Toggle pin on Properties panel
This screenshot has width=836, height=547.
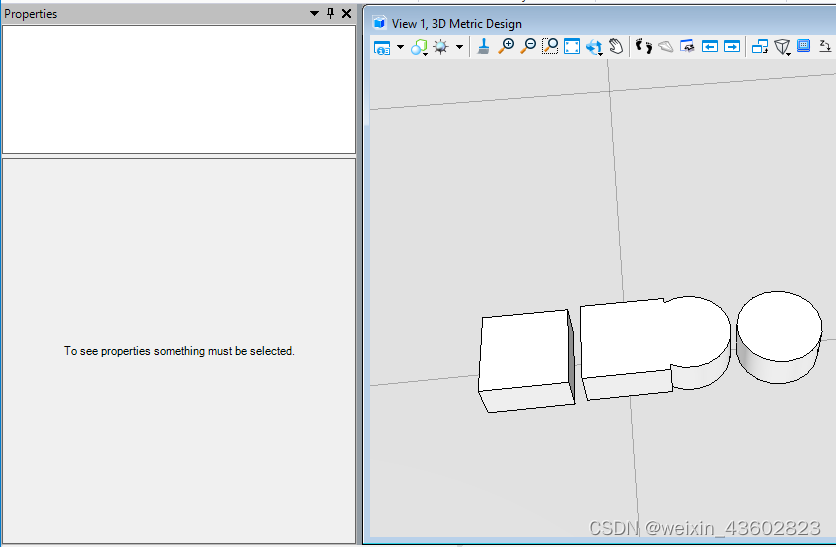point(331,13)
